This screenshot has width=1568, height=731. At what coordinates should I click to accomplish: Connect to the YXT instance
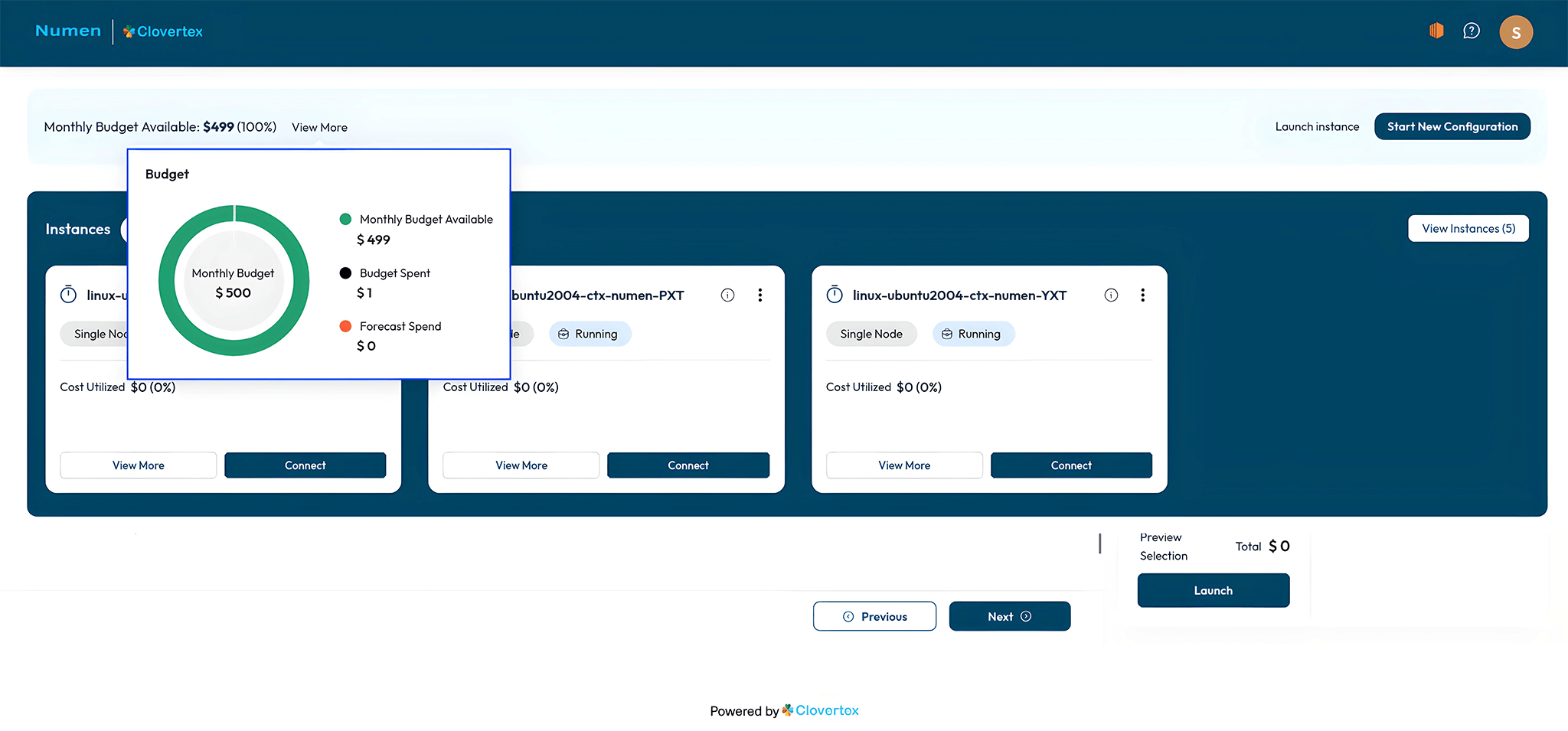click(x=1070, y=465)
